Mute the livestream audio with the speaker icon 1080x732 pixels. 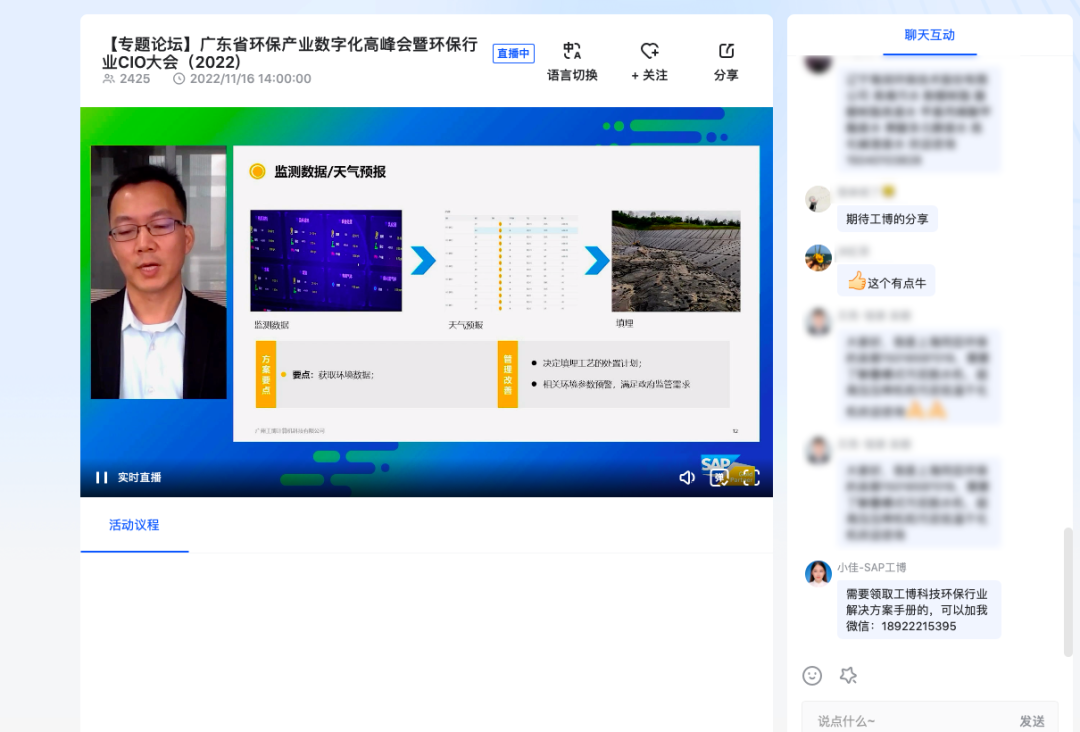[x=687, y=477]
